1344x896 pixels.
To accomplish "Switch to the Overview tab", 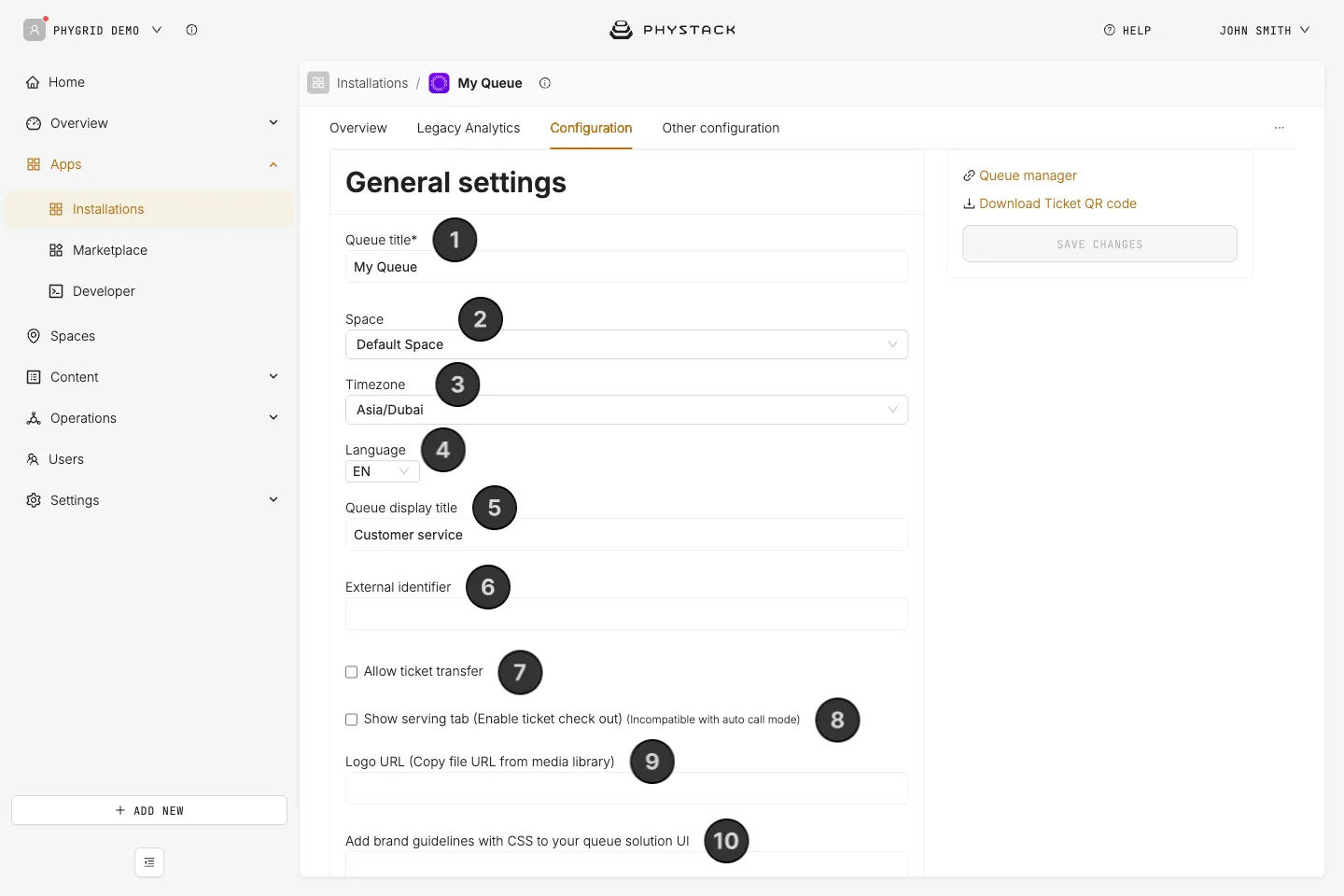I will (358, 128).
